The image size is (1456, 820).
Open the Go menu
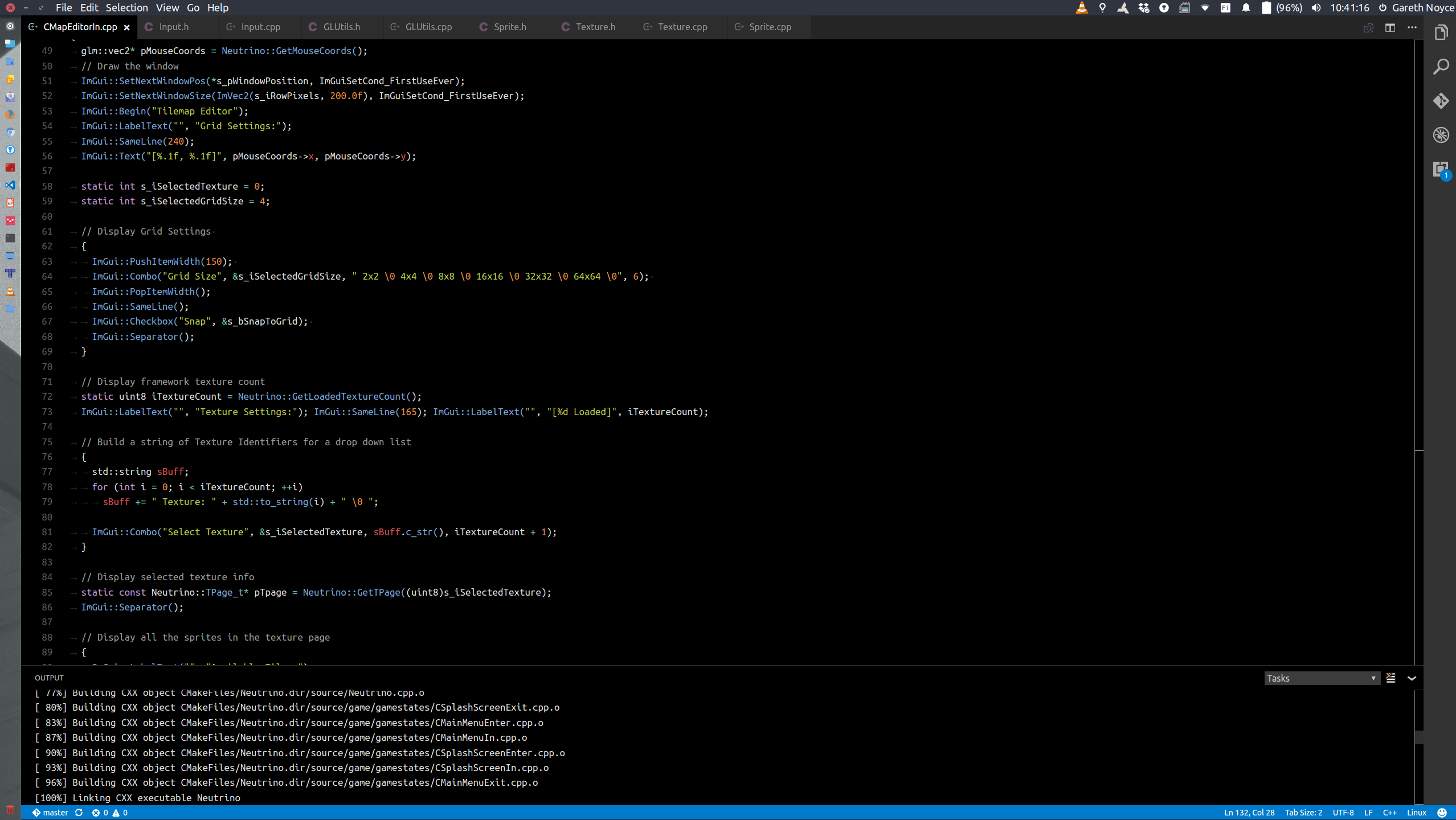pyautogui.click(x=193, y=7)
